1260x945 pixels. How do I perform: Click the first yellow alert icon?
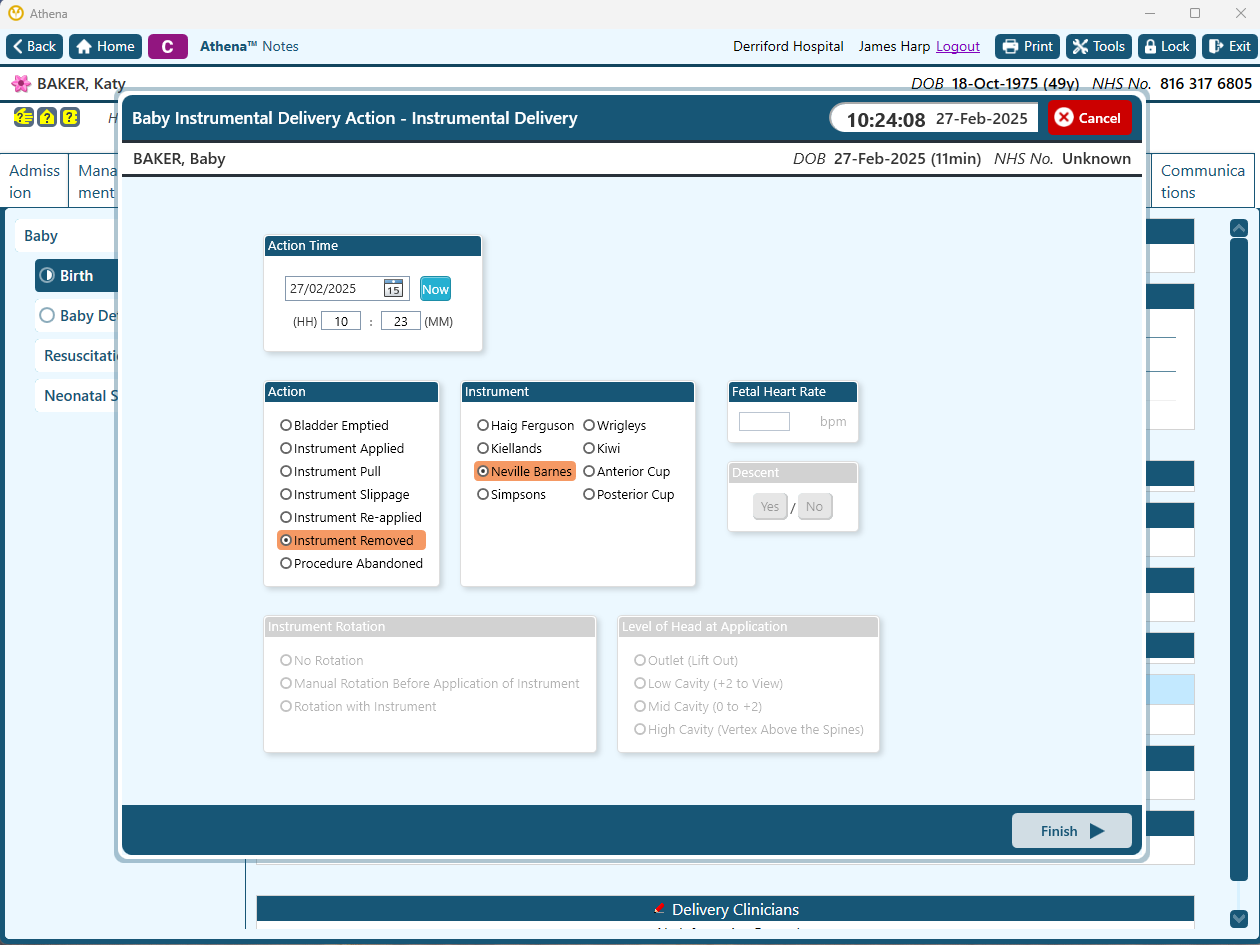point(22,117)
